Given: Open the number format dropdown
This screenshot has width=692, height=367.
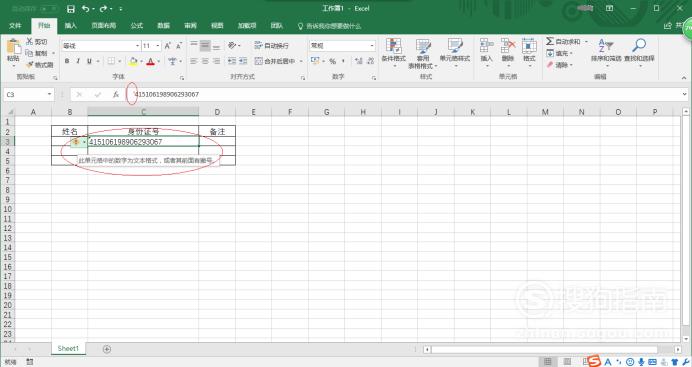Looking at the screenshot, I should pos(372,45).
